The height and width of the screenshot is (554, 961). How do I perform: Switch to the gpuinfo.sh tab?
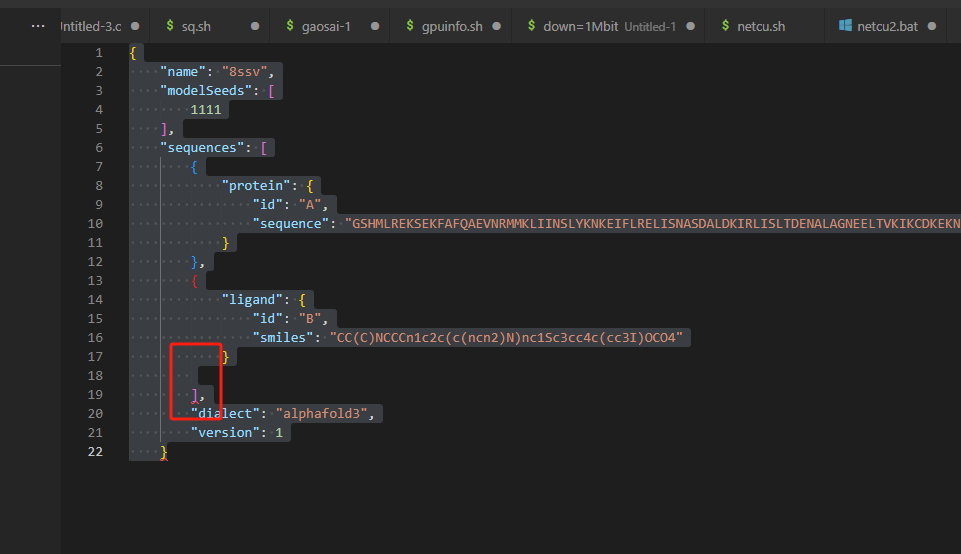pos(450,26)
